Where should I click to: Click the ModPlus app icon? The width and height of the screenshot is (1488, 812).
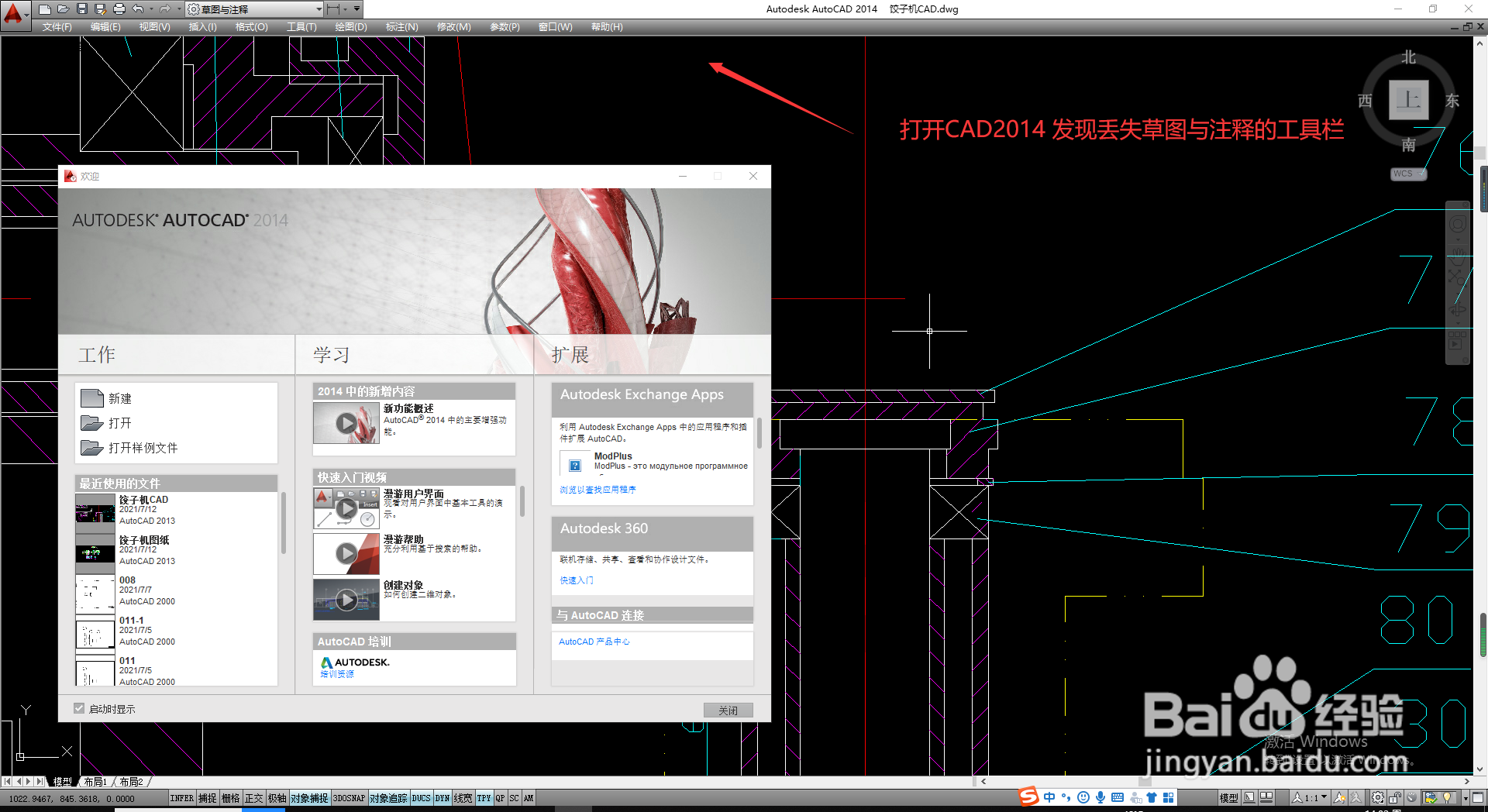(x=574, y=466)
